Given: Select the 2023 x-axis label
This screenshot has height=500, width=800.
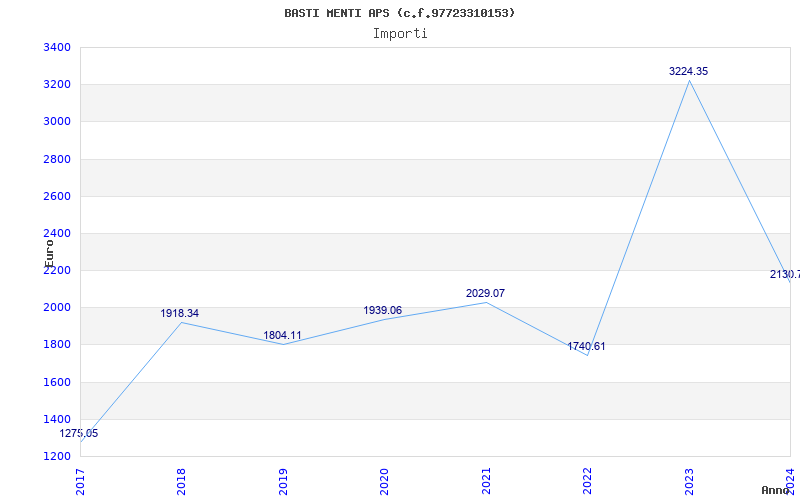Looking at the screenshot, I should click(x=689, y=480).
